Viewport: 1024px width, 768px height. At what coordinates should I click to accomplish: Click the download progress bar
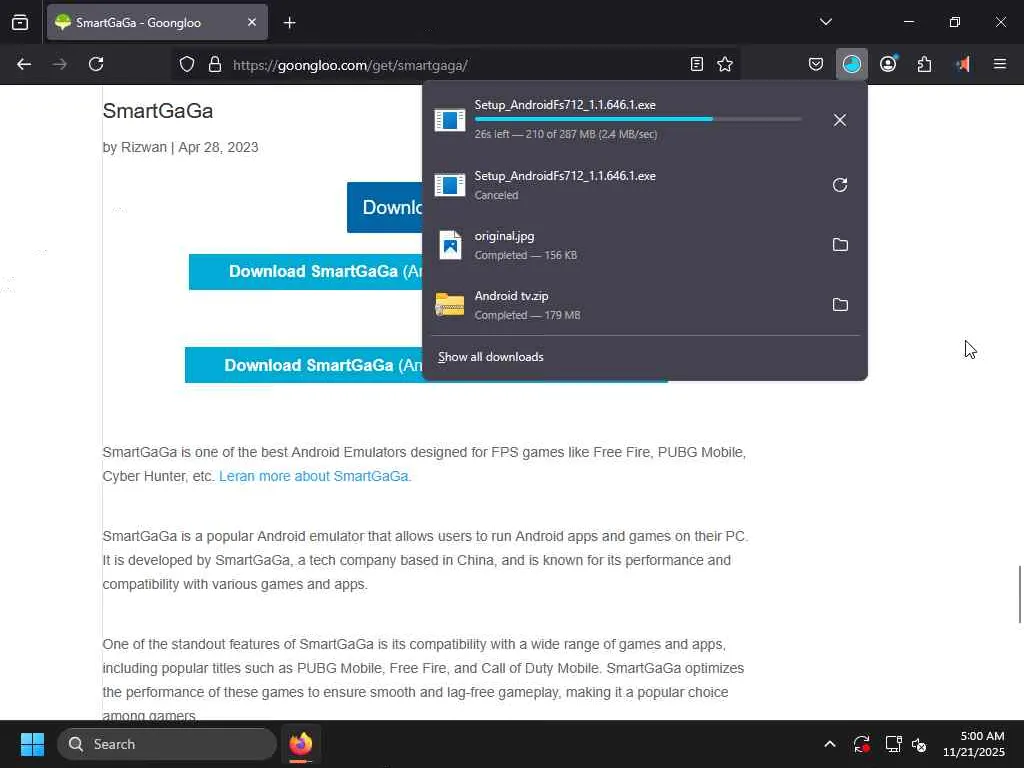(x=637, y=119)
